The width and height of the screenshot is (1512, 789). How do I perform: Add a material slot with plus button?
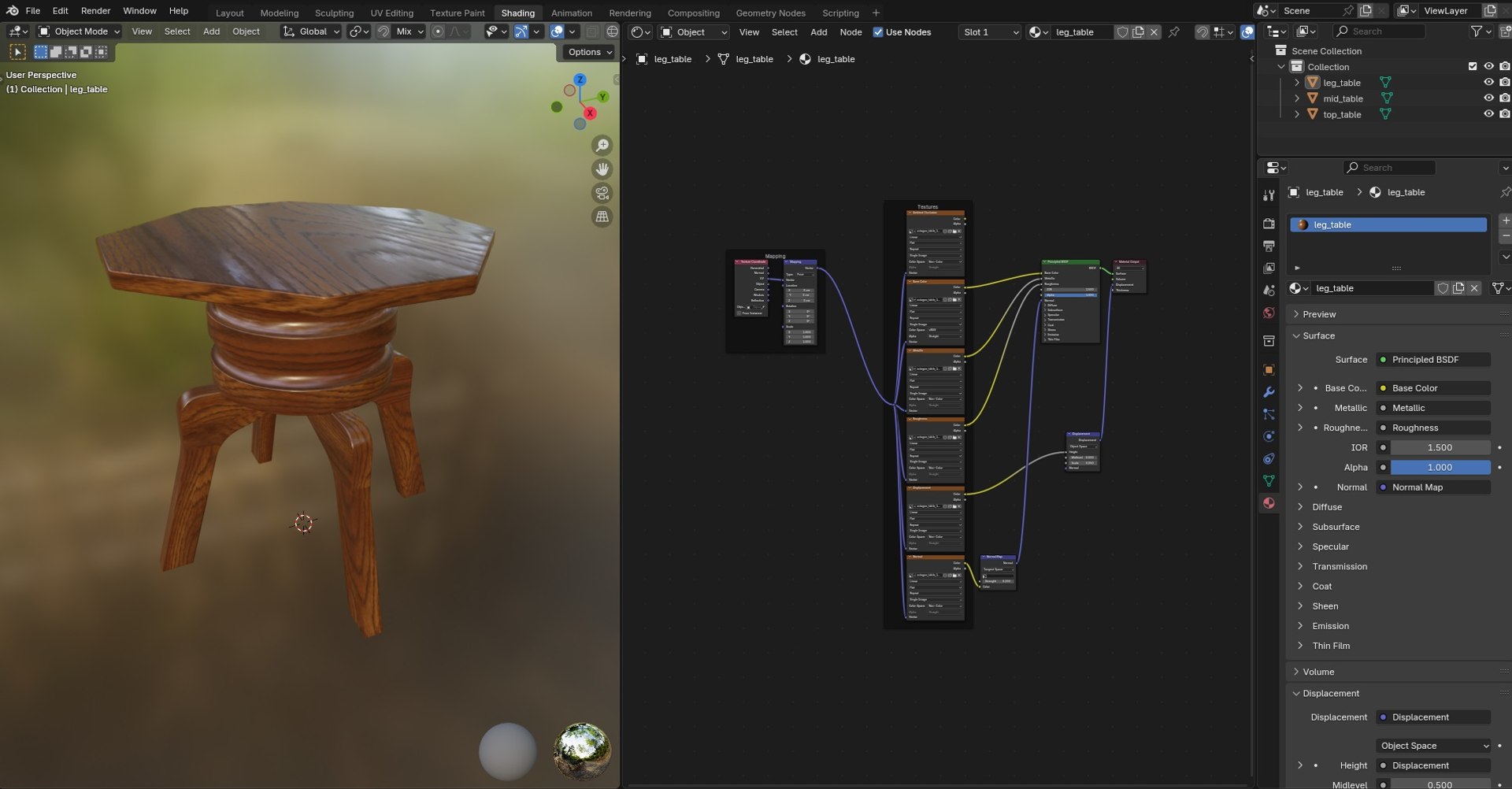point(1505,220)
